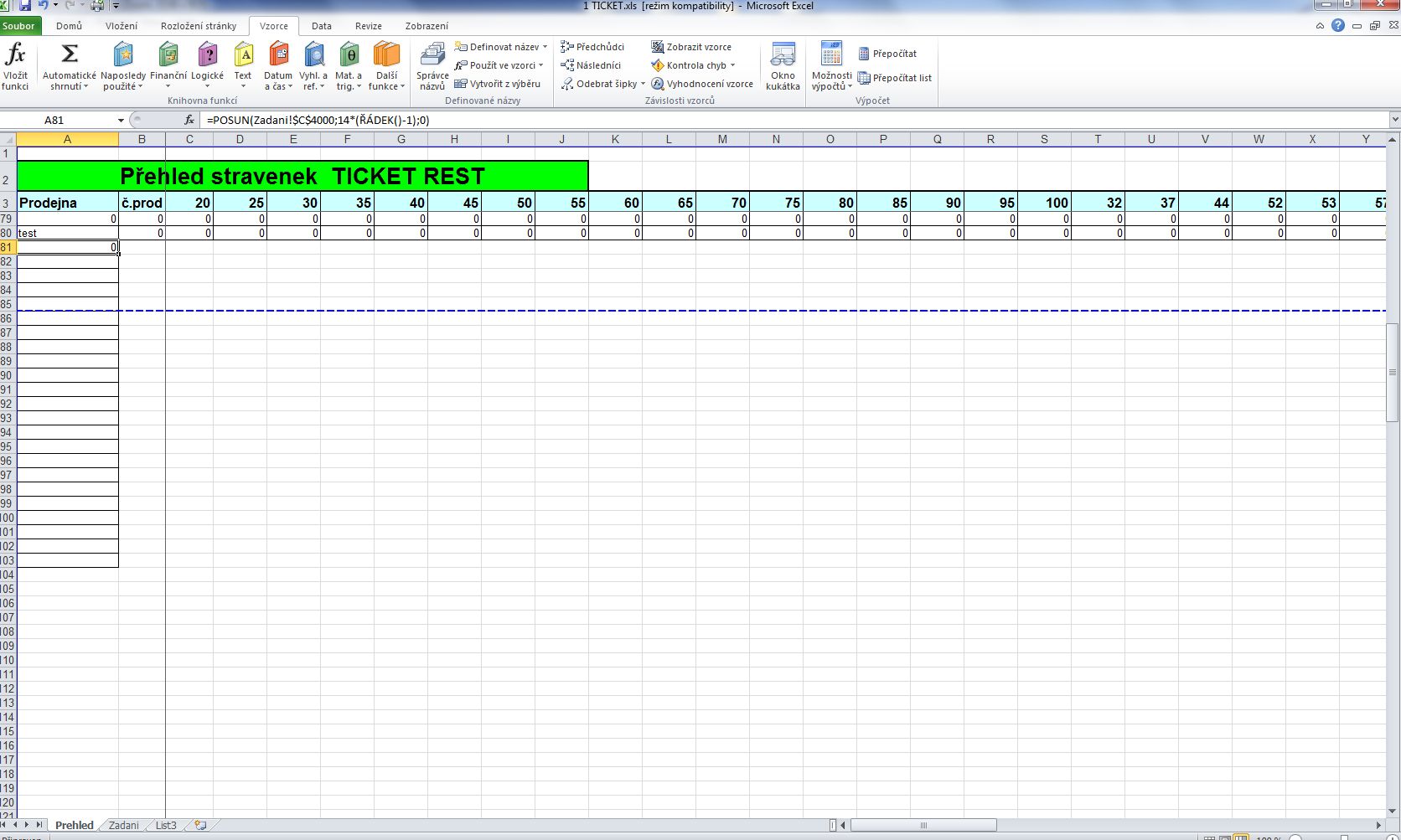Select column K header
Screen dimensions: 1401x840
pyautogui.click(x=615, y=139)
